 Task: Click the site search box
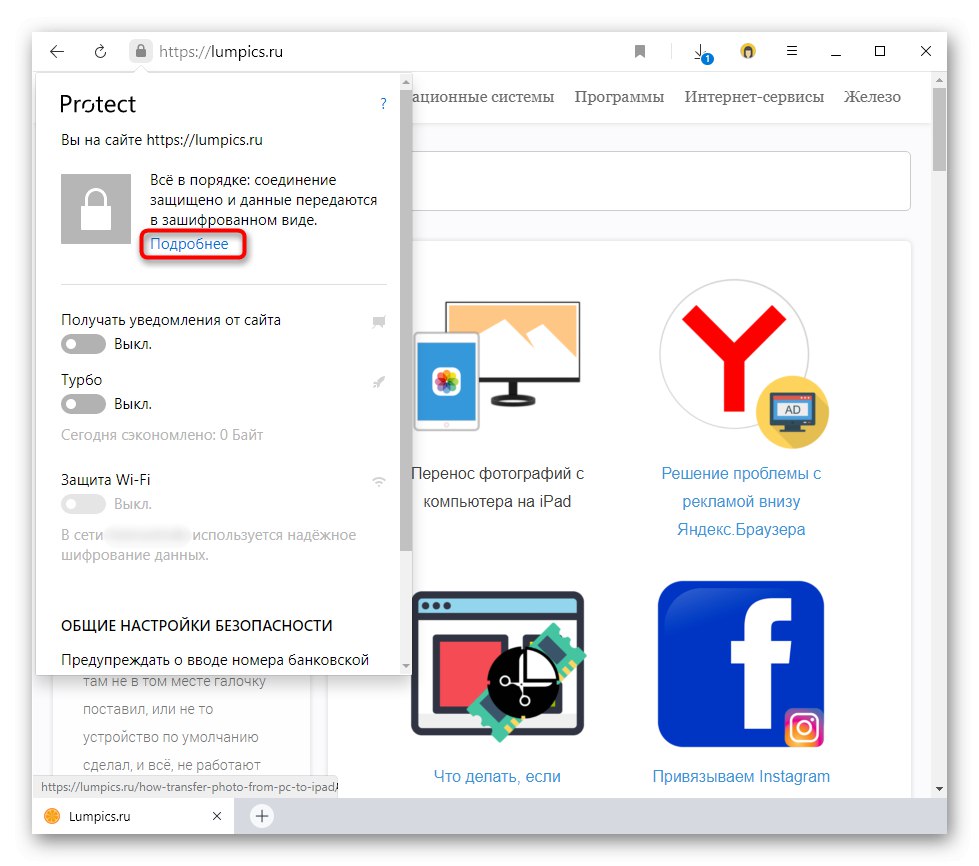[x=661, y=181]
